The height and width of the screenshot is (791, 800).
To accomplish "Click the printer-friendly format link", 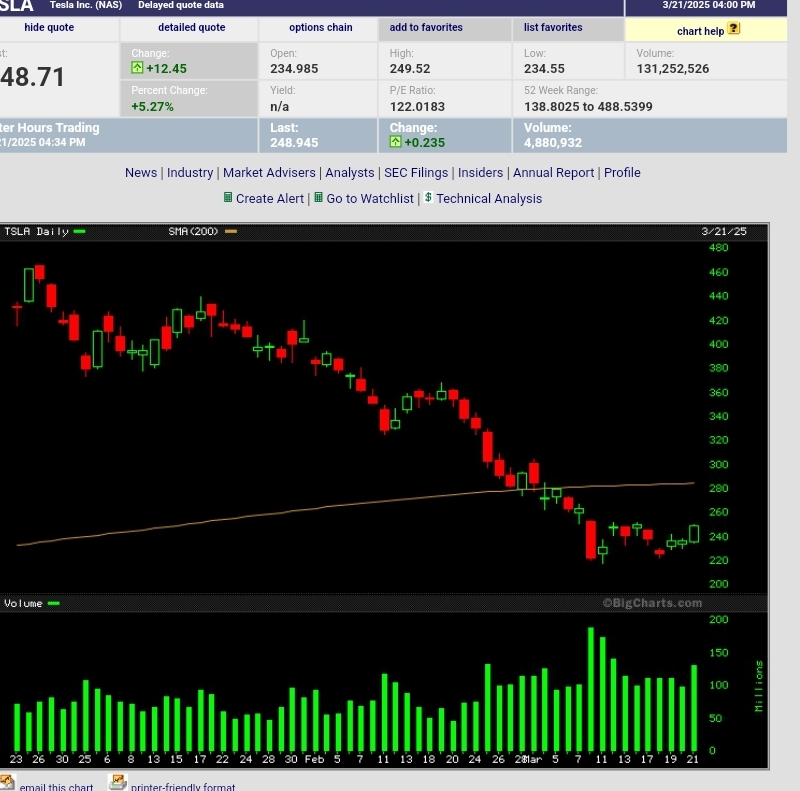I will coord(183,787).
